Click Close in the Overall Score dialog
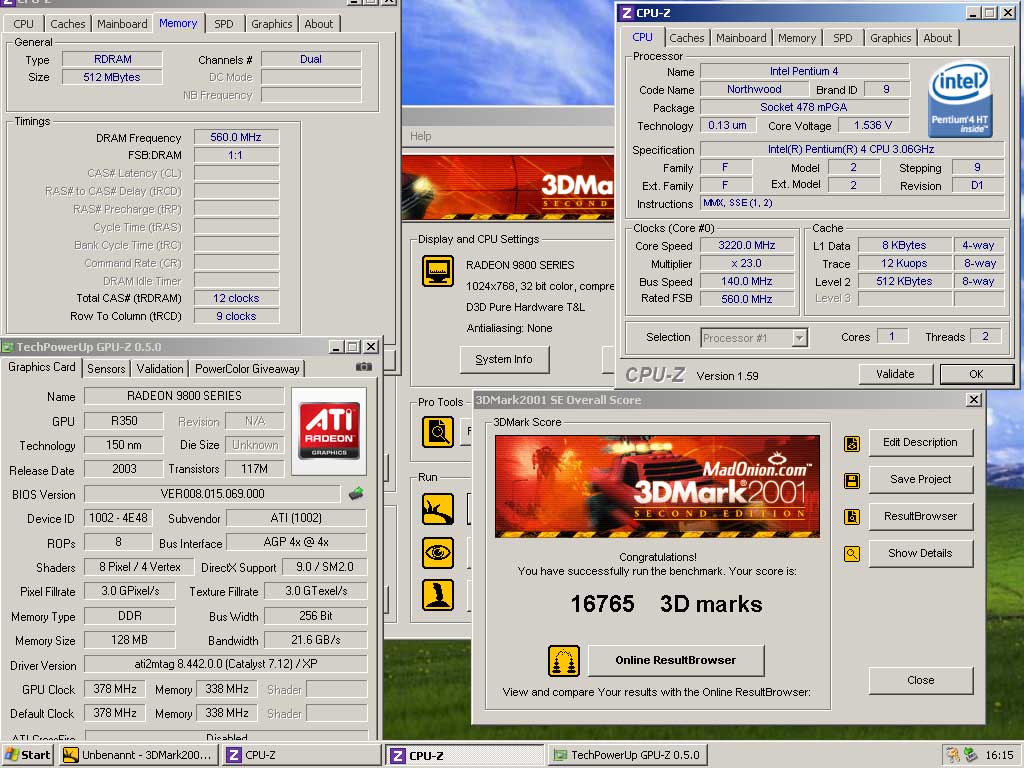Viewport: 1024px width, 768px height. pos(920,680)
